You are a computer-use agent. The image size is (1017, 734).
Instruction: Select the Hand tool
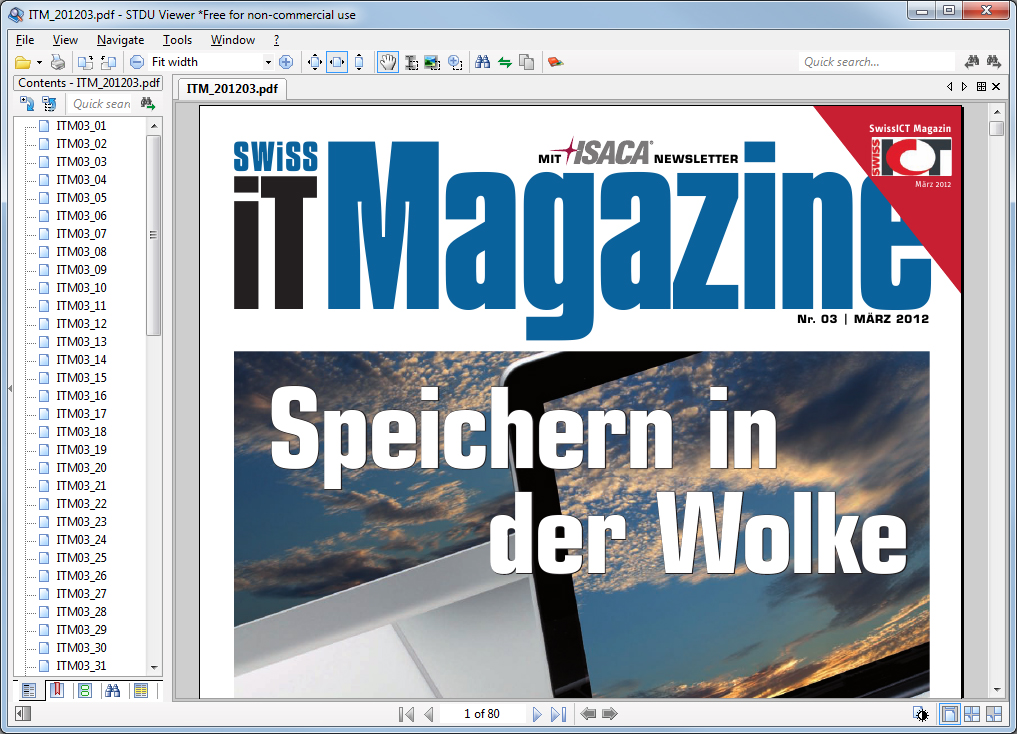pyautogui.click(x=388, y=62)
